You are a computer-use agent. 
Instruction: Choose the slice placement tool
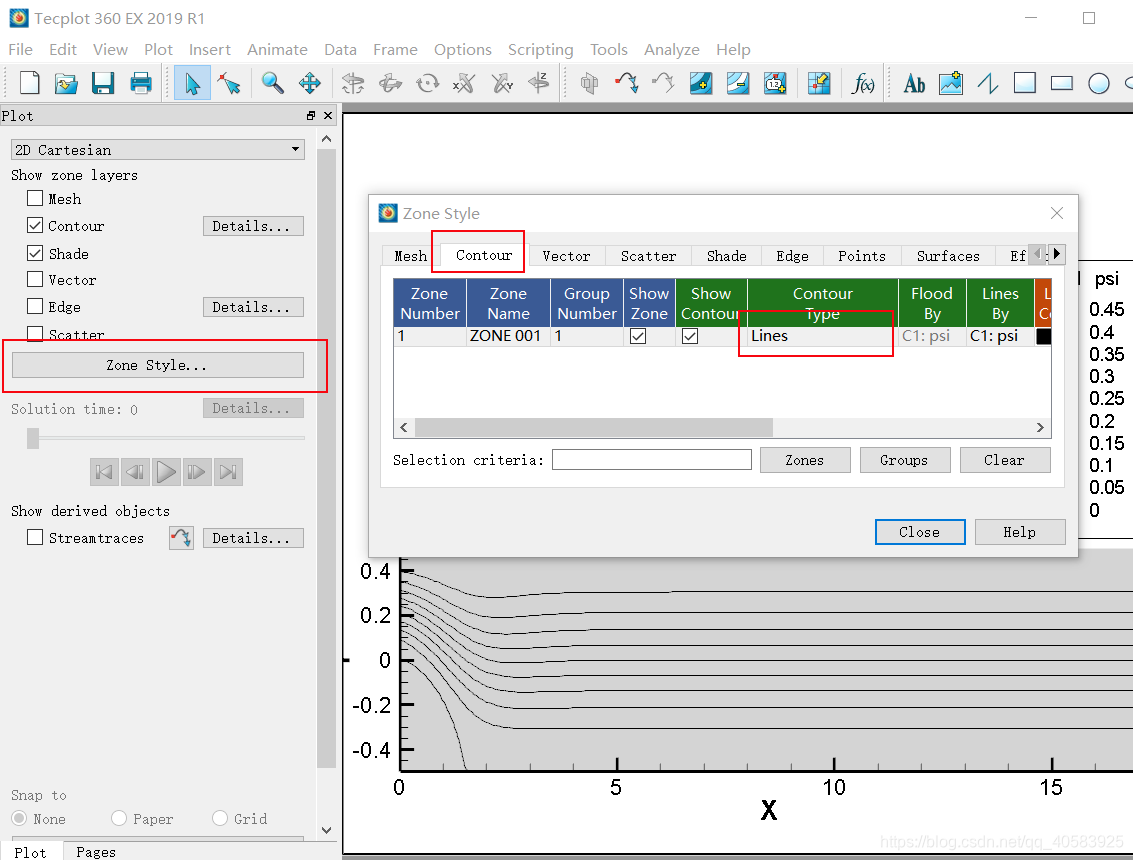589,83
